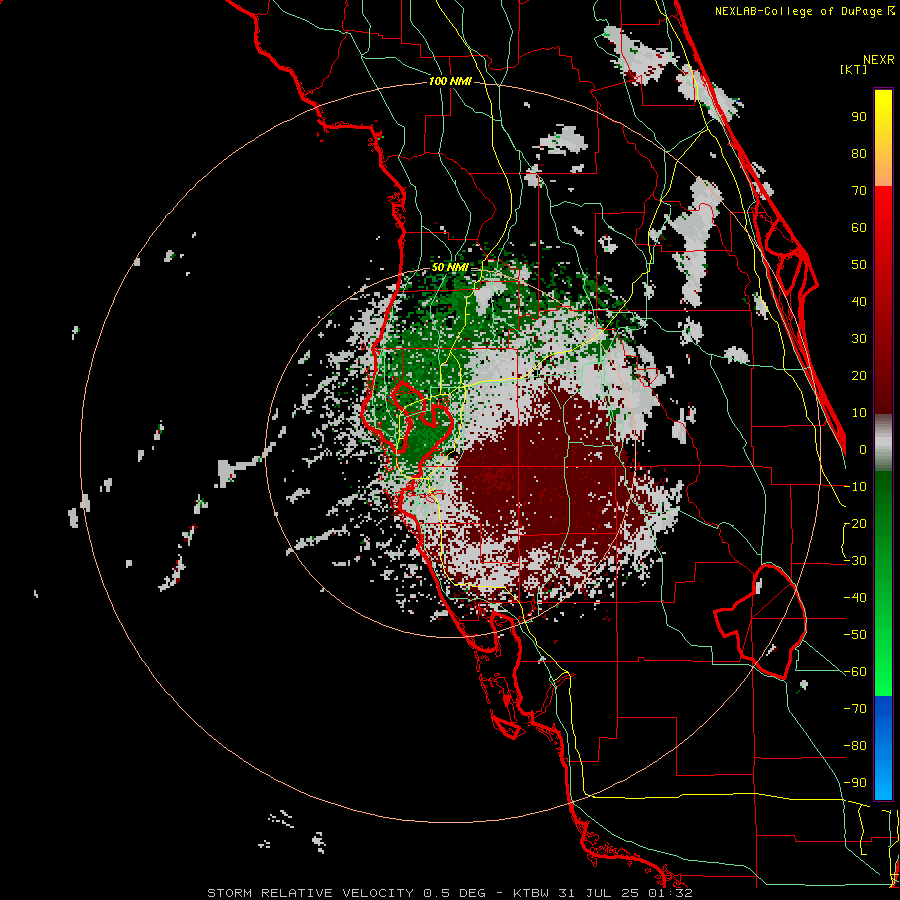The width and height of the screenshot is (900, 900).
Task: Click the -50 scale label
Action: 855,635
